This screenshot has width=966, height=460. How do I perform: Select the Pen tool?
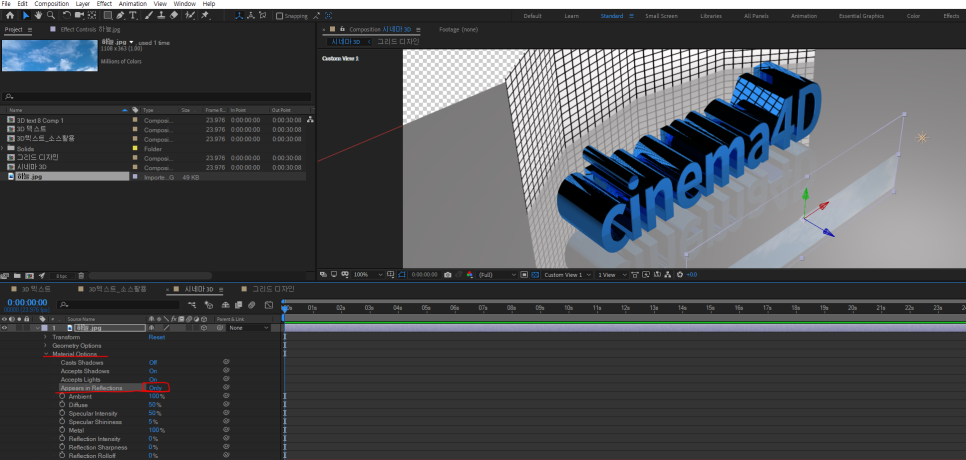point(121,15)
